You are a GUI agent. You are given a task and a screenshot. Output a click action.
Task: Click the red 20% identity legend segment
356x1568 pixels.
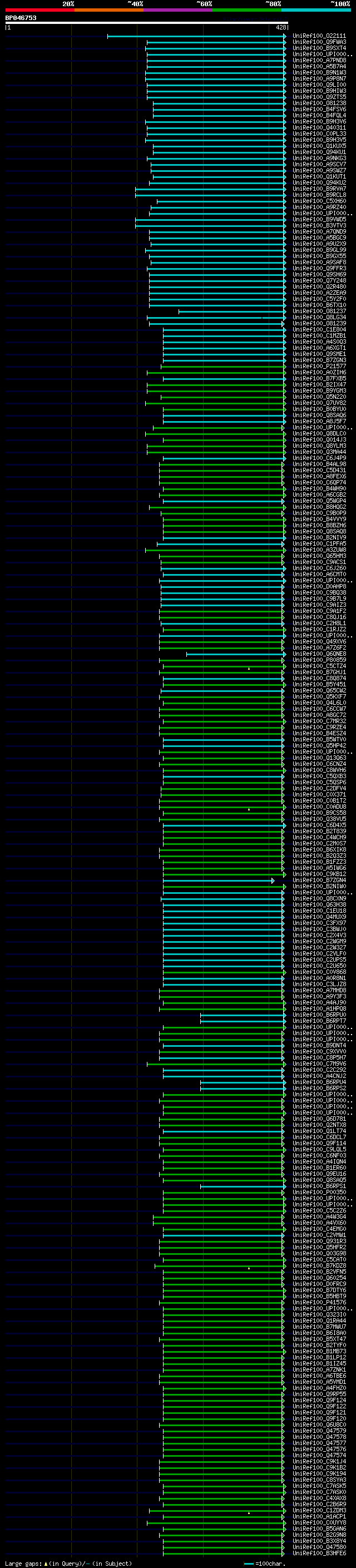(x=39, y=10)
